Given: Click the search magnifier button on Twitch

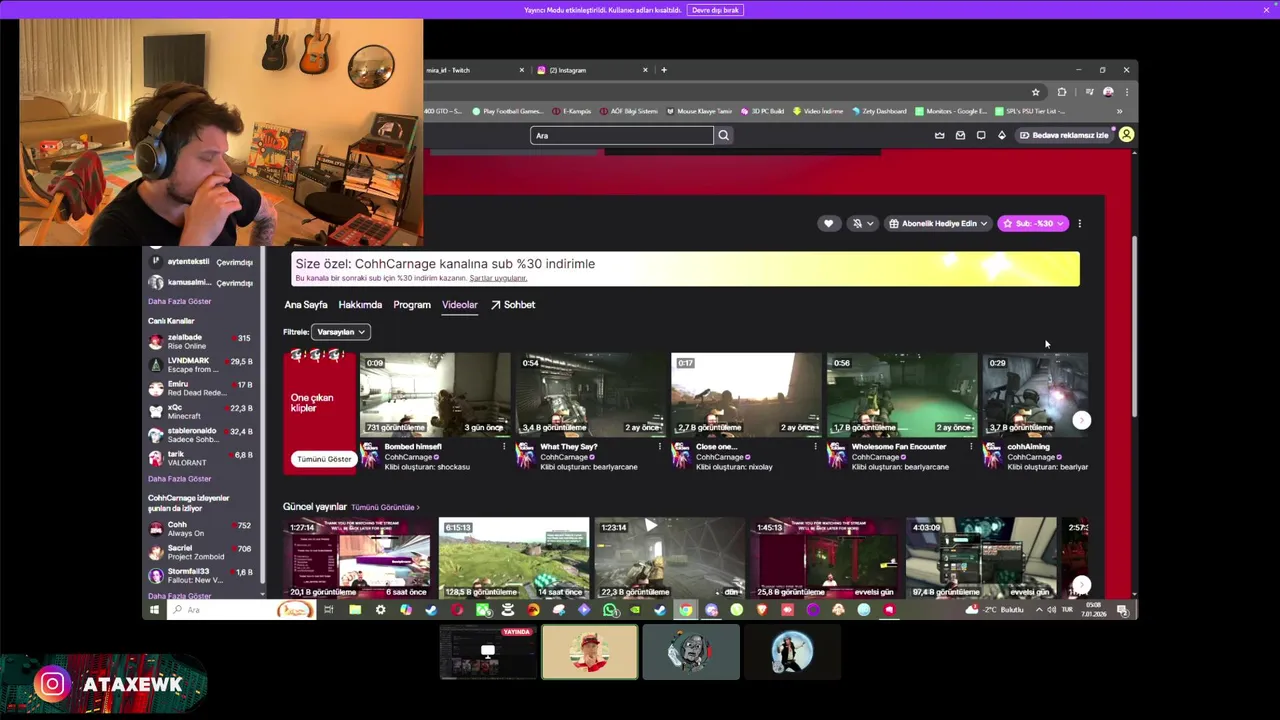Looking at the screenshot, I should [724, 135].
